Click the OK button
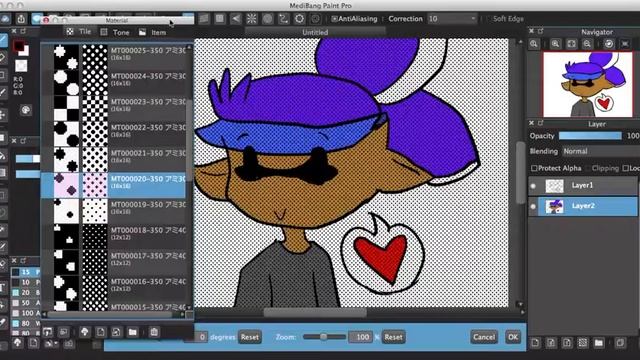Image resolution: width=640 pixels, height=360 pixels. click(x=513, y=337)
